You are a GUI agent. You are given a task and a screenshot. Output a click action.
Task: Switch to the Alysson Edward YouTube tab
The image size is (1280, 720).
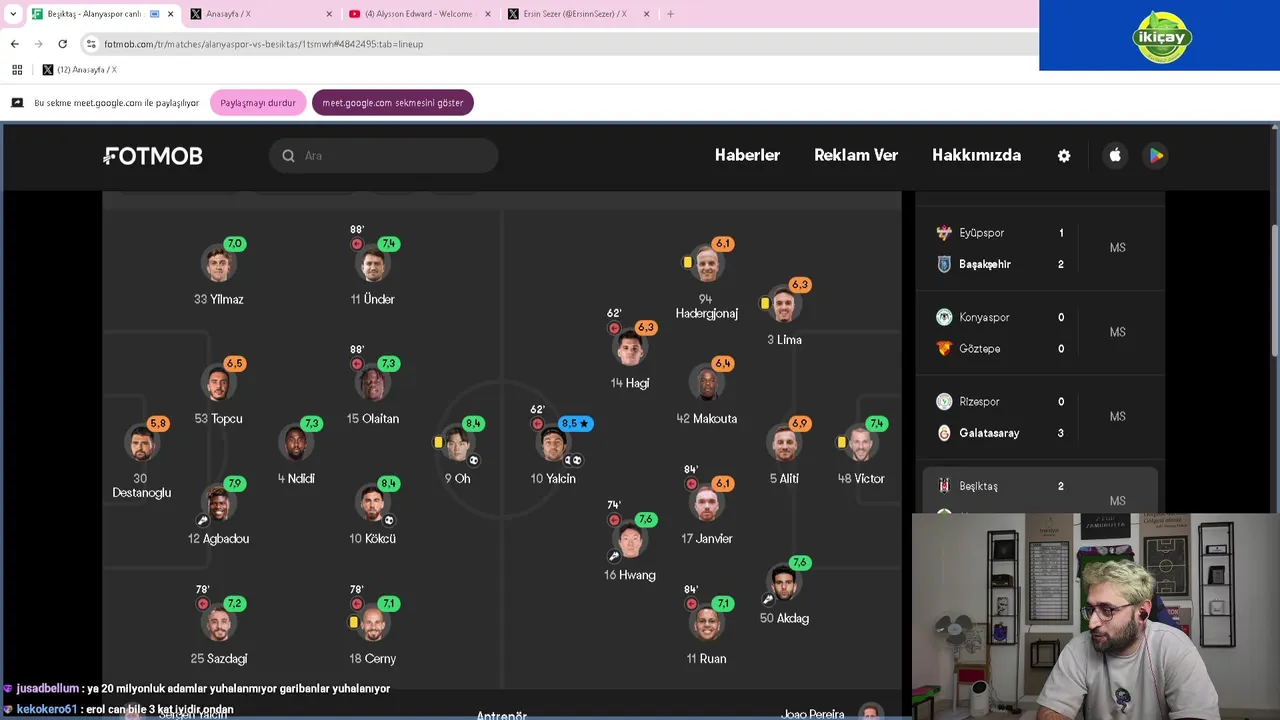pos(418,14)
